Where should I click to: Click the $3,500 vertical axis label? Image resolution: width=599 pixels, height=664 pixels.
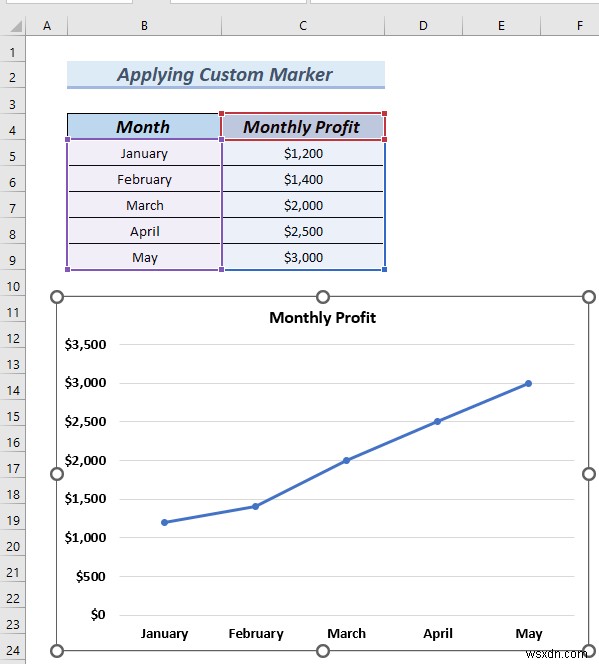click(x=85, y=344)
